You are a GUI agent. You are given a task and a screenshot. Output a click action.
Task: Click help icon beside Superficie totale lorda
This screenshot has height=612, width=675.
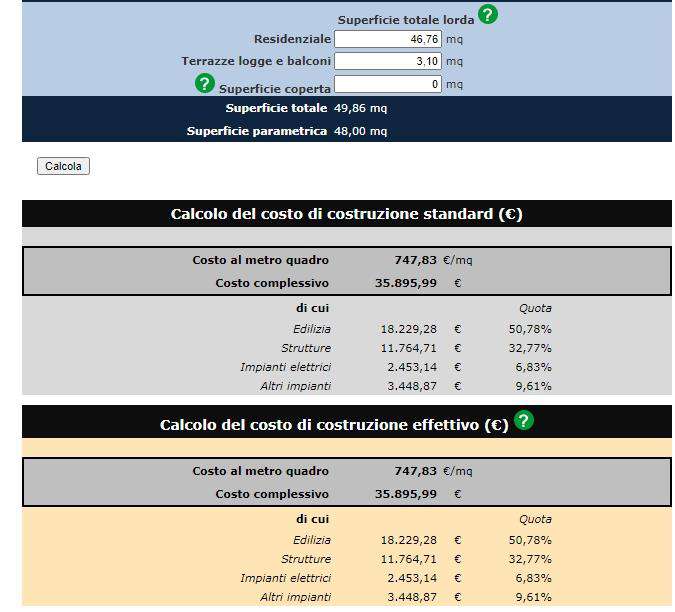[x=487, y=15]
